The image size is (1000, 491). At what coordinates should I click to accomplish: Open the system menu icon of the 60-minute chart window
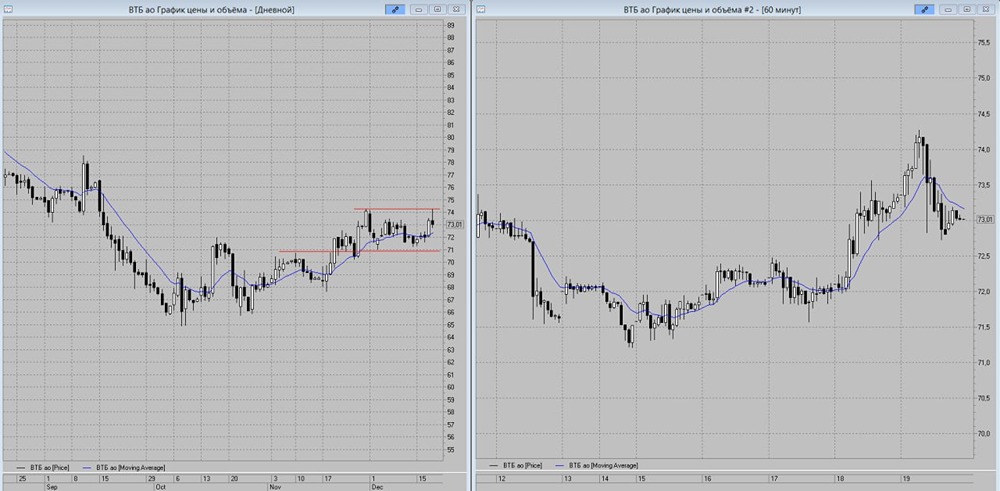pyautogui.click(x=481, y=9)
